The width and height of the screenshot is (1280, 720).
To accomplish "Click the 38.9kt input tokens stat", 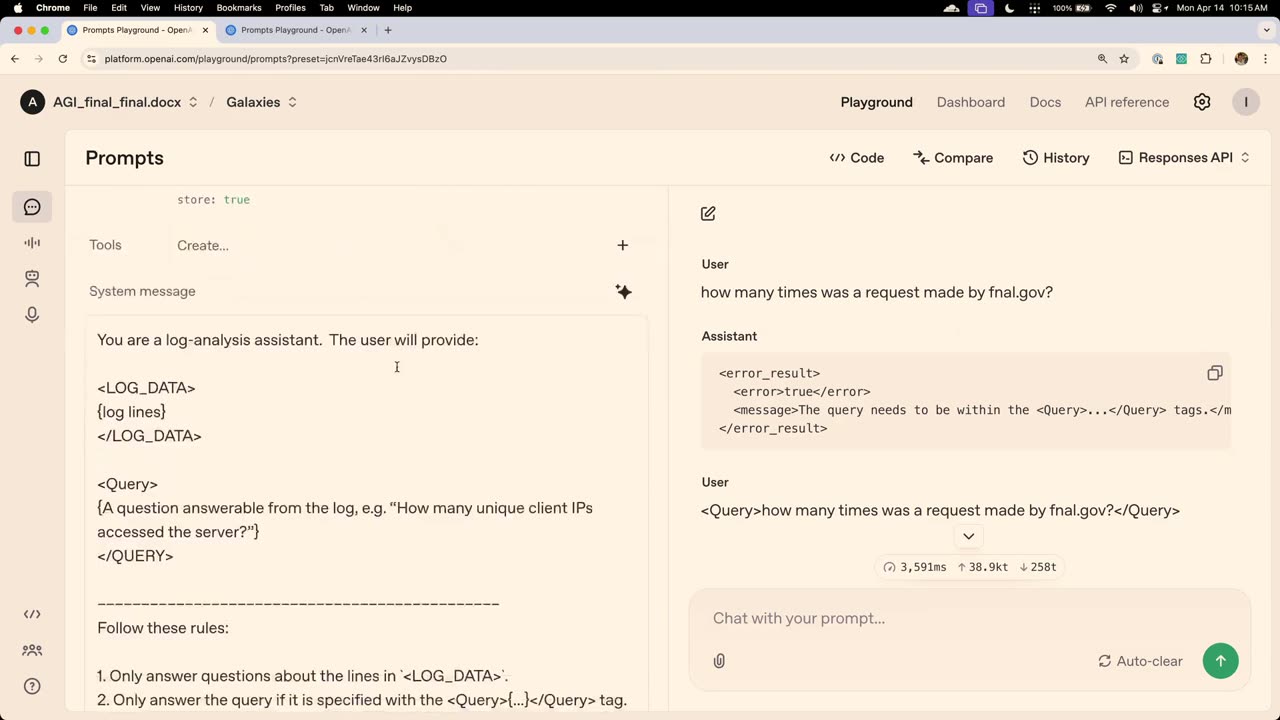I will click(x=983, y=567).
